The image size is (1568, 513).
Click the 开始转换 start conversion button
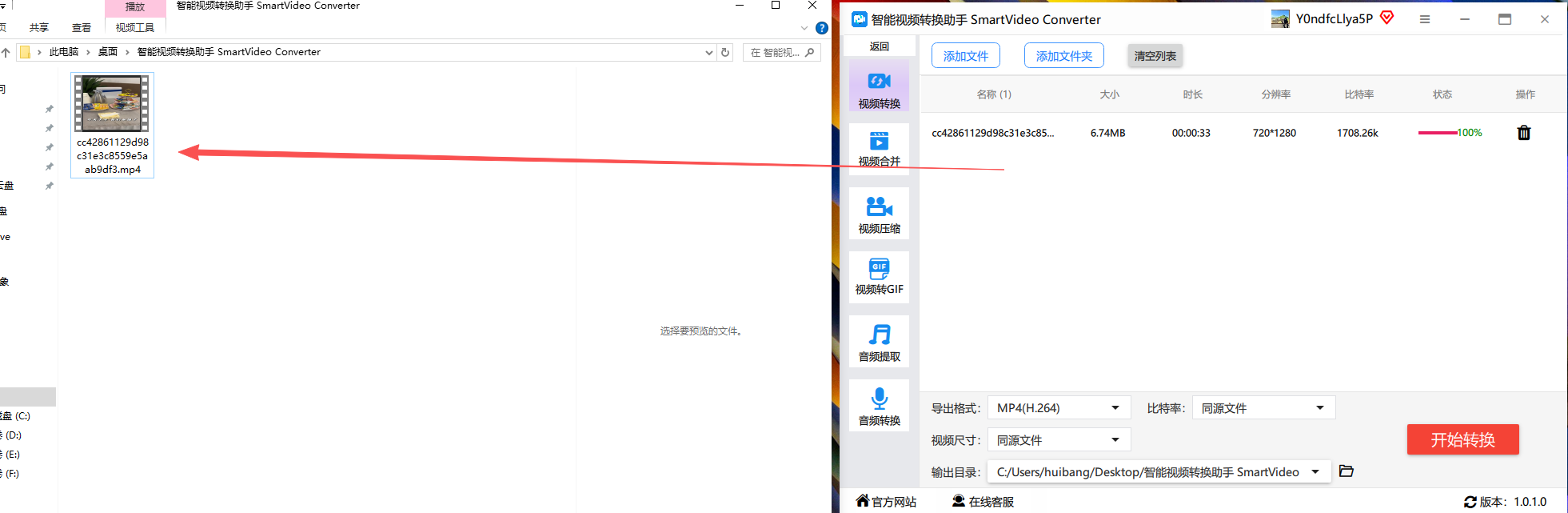(x=1462, y=439)
